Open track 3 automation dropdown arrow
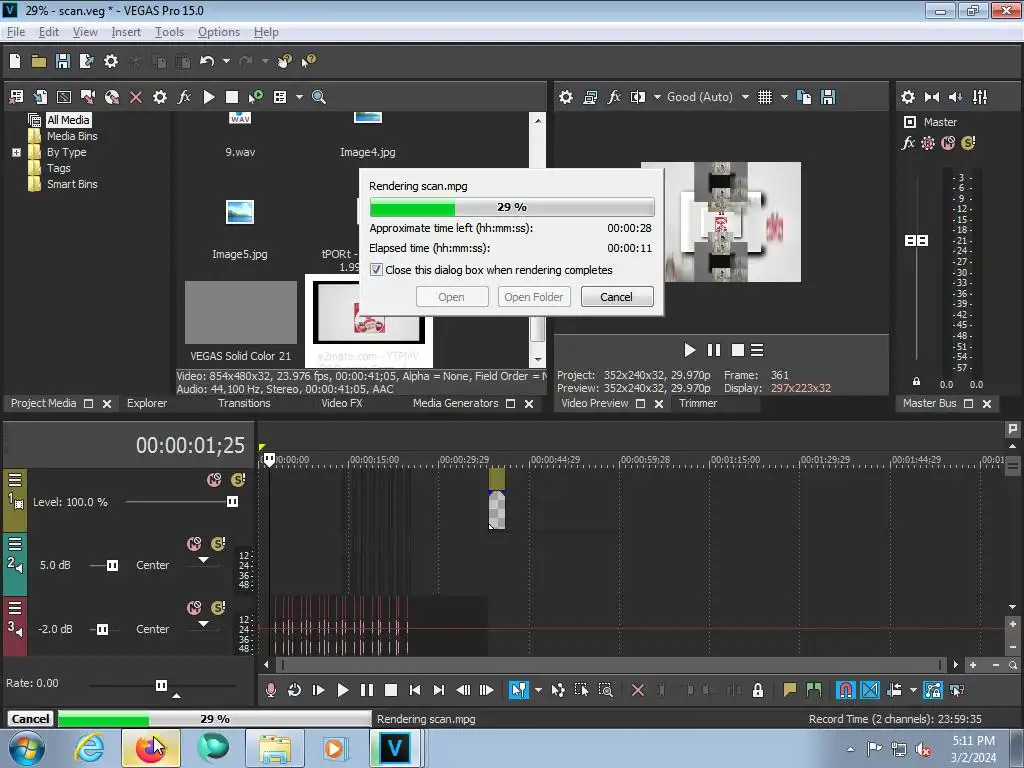Image resolution: width=1024 pixels, height=768 pixels. (x=204, y=624)
